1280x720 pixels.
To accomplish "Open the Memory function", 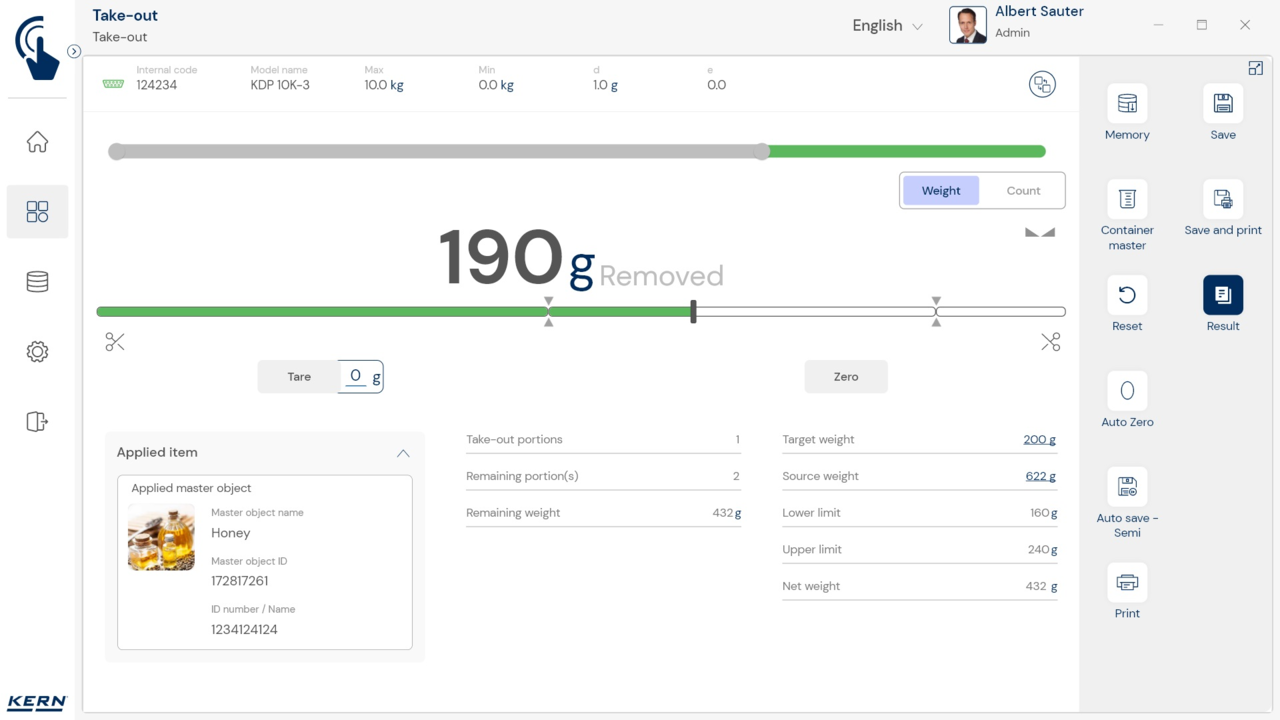I will [1127, 104].
